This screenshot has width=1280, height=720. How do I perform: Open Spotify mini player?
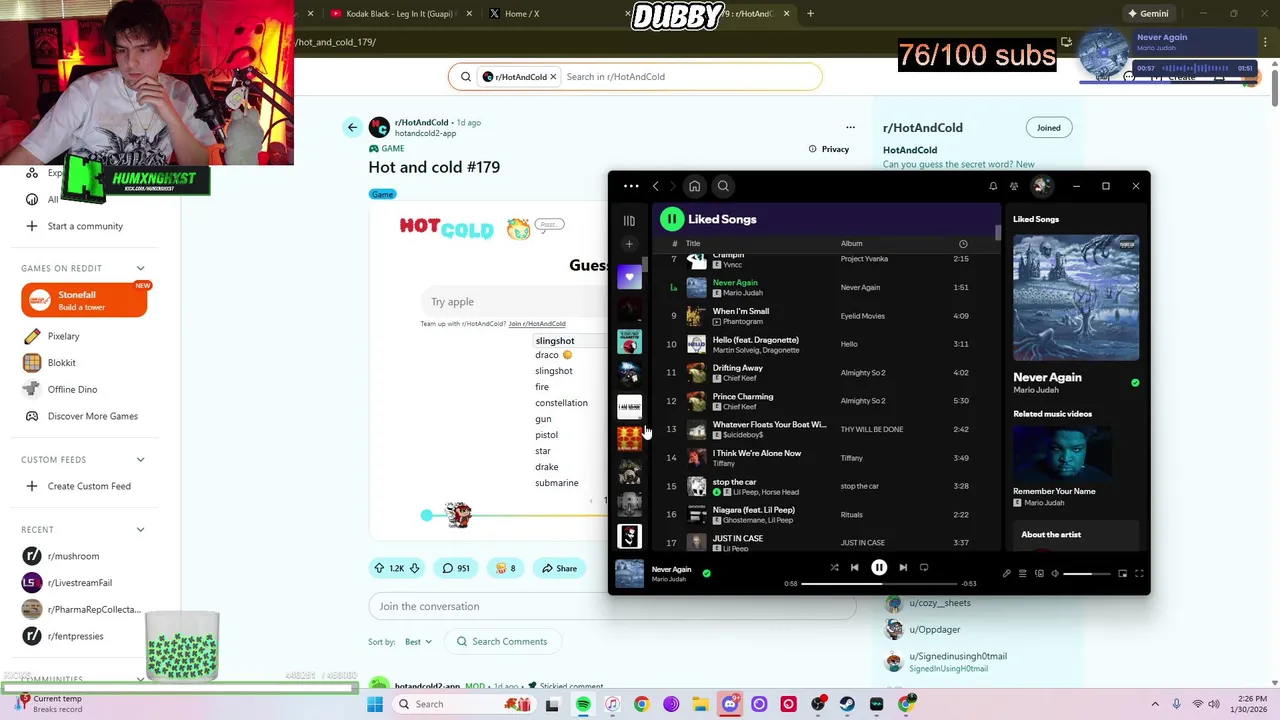1122,574
